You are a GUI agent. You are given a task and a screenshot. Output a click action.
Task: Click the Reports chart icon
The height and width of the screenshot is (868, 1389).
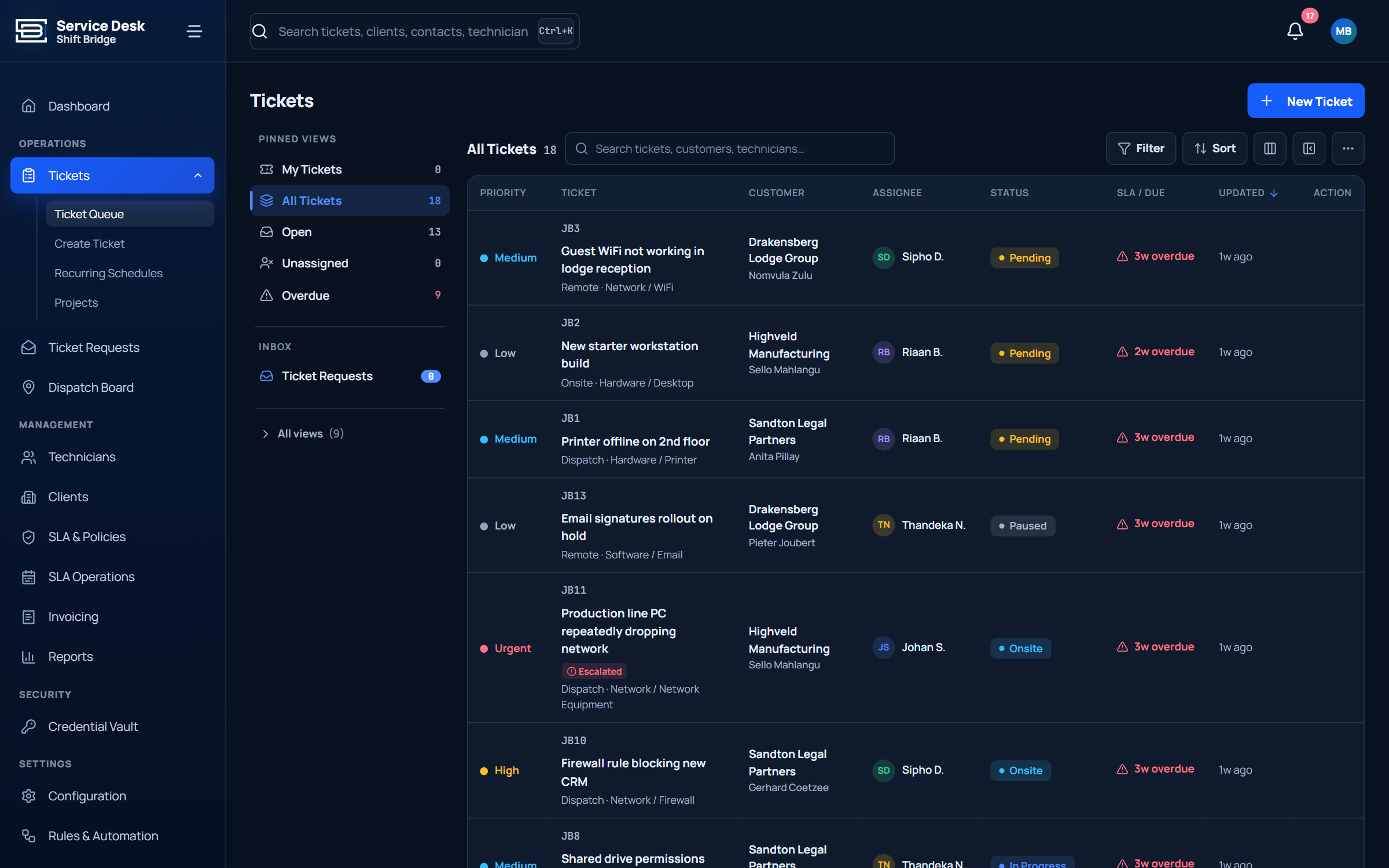(x=28, y=657)
